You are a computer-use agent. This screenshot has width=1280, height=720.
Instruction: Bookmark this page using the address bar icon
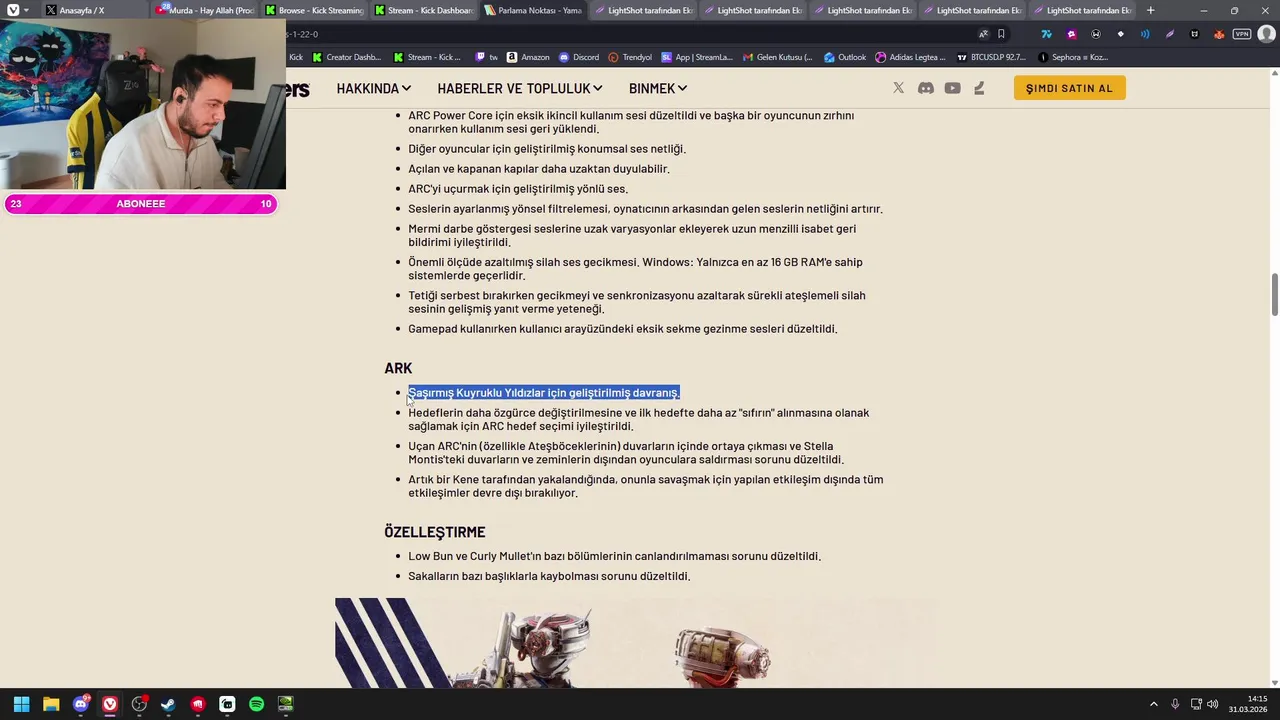pyautogui.click(x=1001, y=34)
